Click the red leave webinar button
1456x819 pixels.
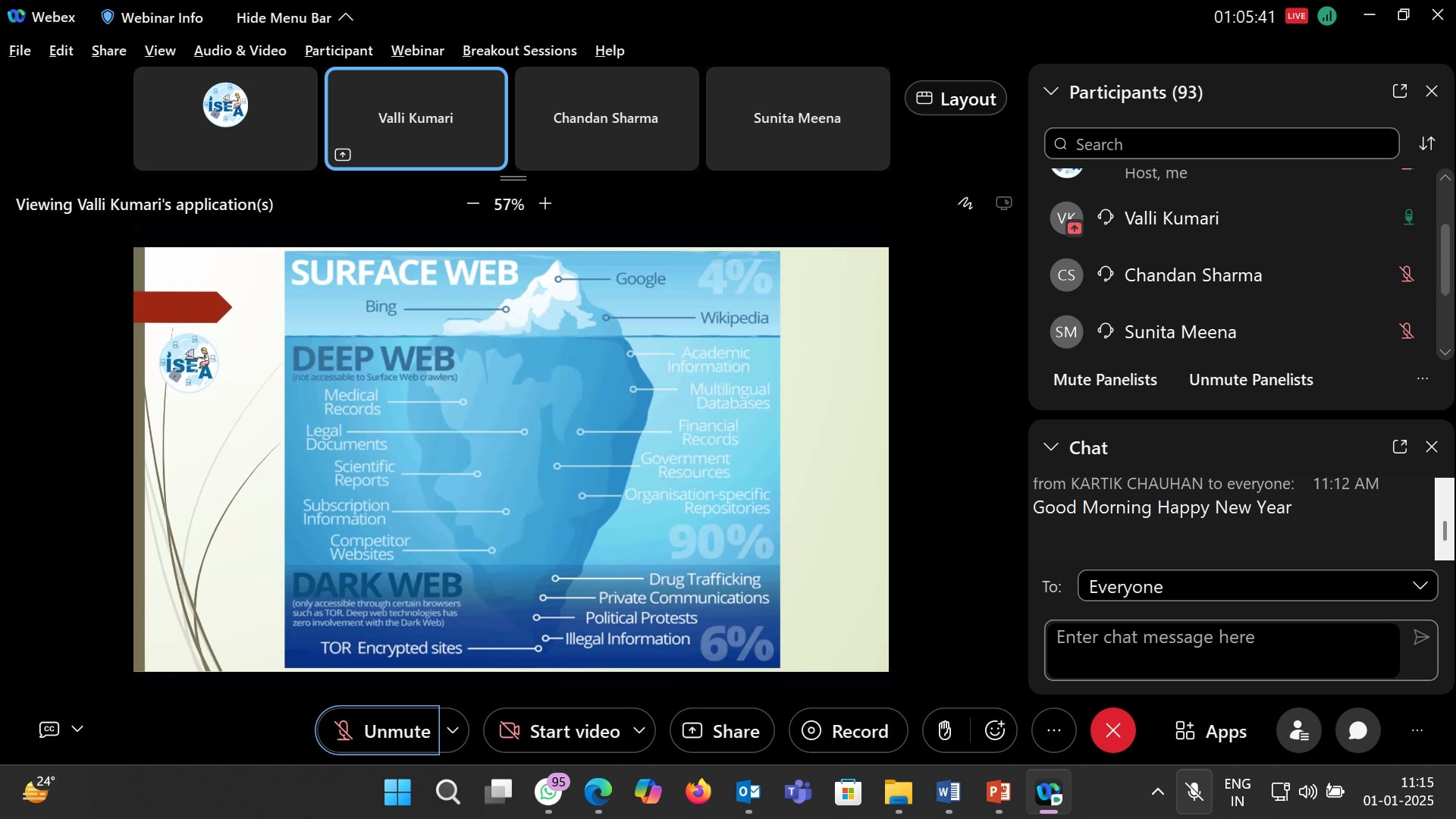pos(1112,731)
